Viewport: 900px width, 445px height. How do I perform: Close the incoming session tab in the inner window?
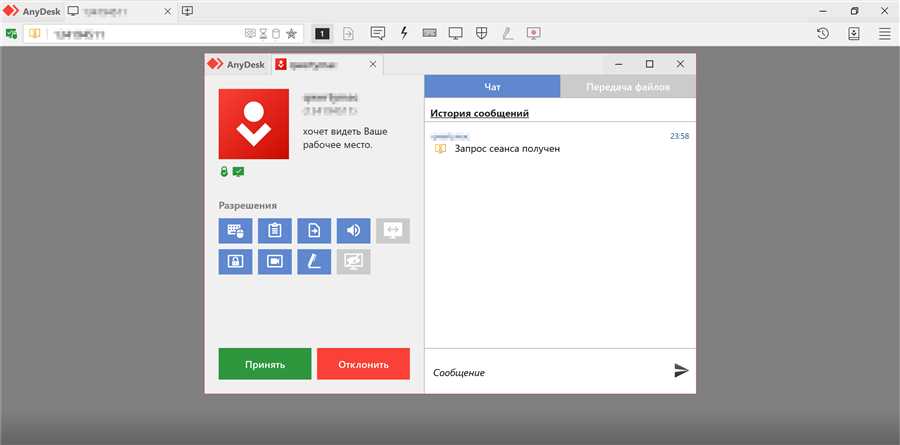373,64
